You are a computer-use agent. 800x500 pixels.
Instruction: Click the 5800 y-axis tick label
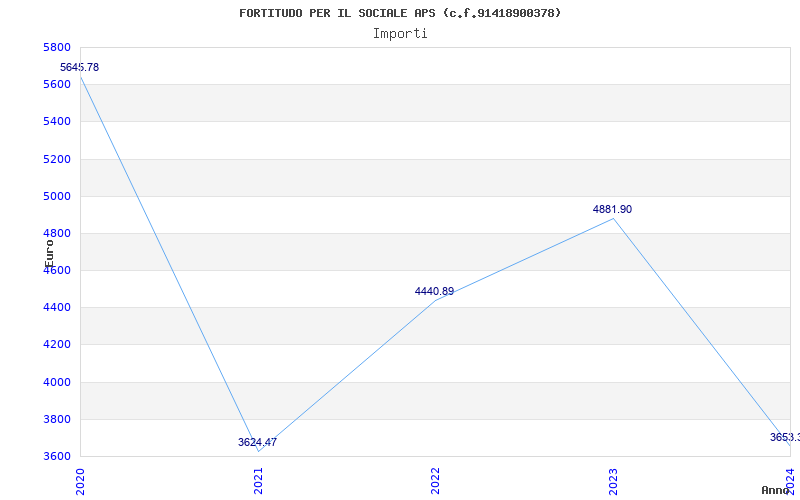[x=57, y=47]
